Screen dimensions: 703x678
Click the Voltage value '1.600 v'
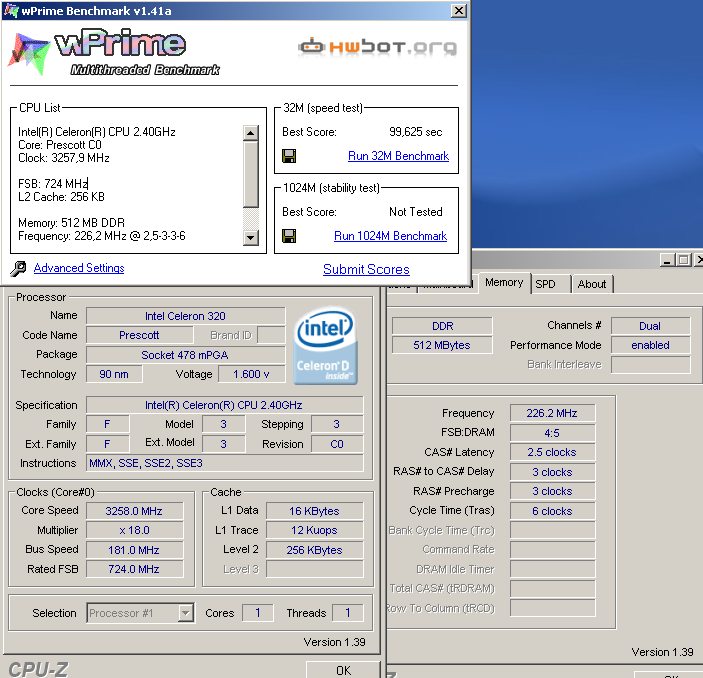(251, 374)
